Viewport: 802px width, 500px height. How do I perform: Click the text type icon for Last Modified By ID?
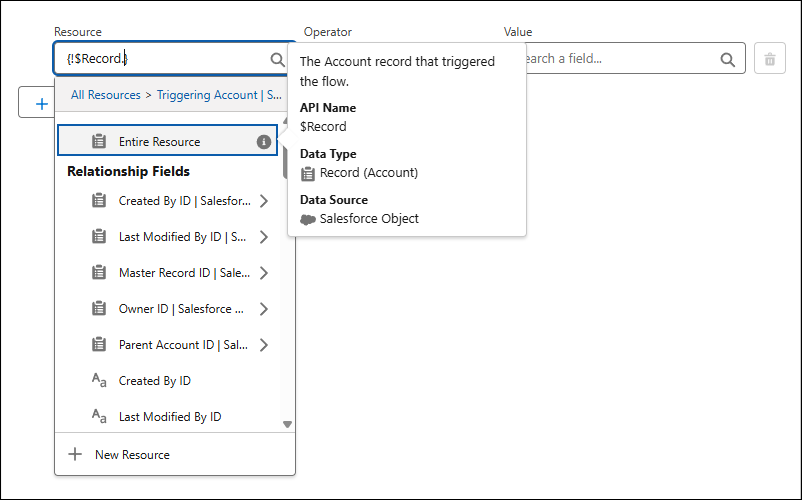click(99, 417)
